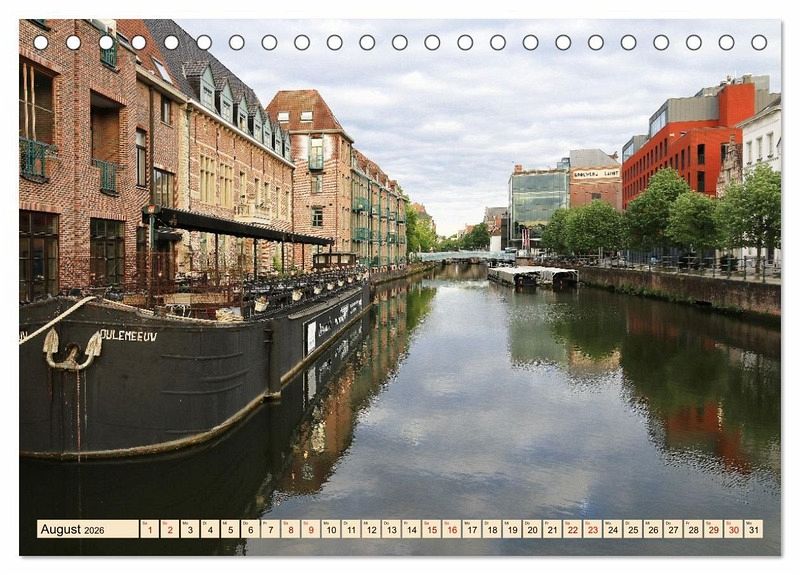Image resolution: width=800 pixels, height=575 pixels.
Task: Select Sunday the 23rd date cell
Action: pyautogui.click(x=592, y=529)
